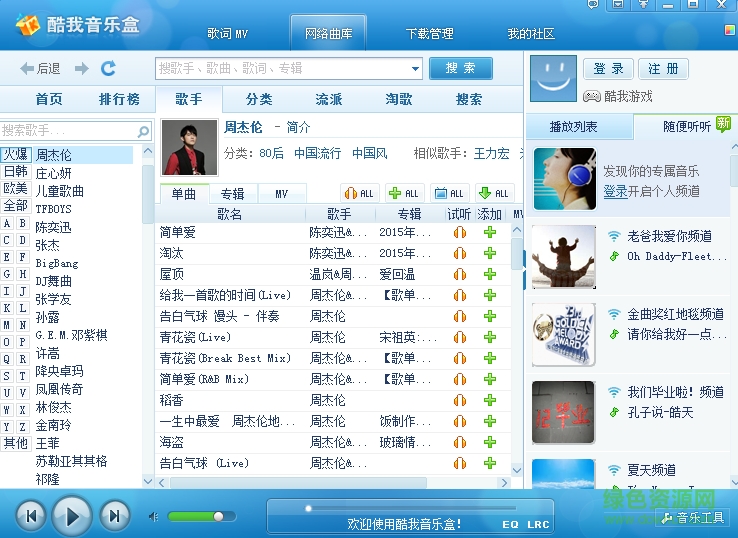Image resolution: width=738 pixels, height=538 pixels.
Task: Skip to the next track
Action: pyautogui.click(x=114, y=516)
